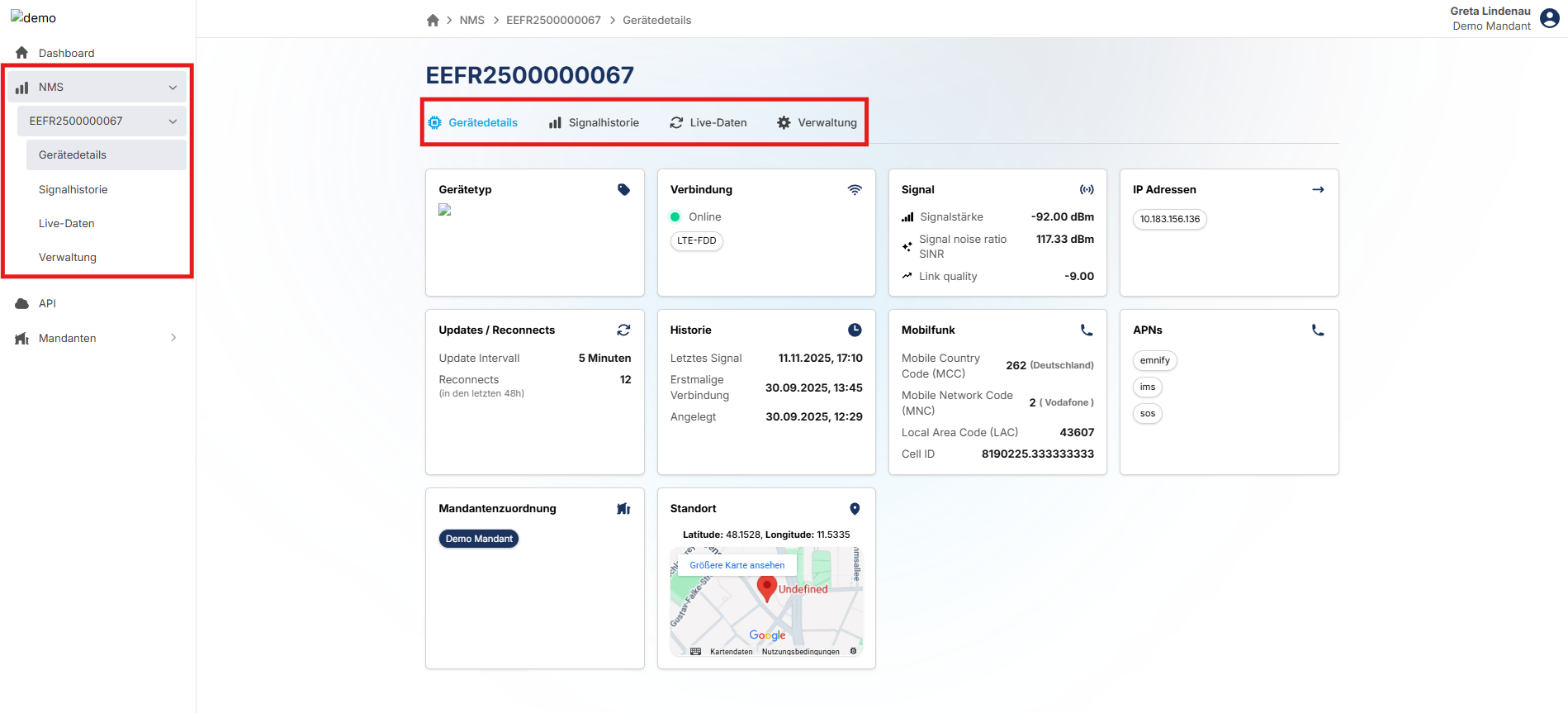Click the phone icon on APNs card

point(1318,330)
